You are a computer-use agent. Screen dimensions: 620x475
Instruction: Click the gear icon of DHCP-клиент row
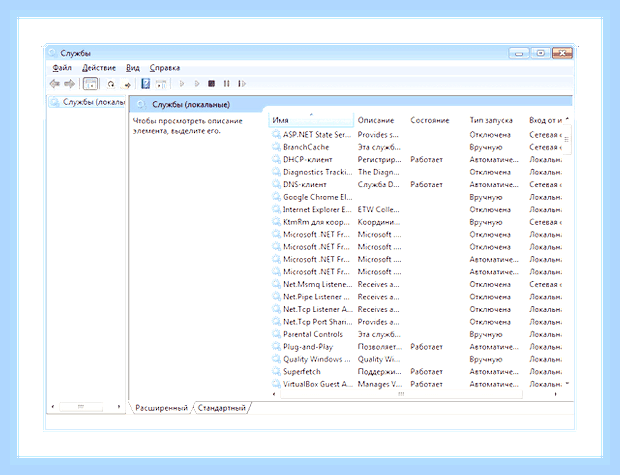pyautogui.click(x=276, y=159)
